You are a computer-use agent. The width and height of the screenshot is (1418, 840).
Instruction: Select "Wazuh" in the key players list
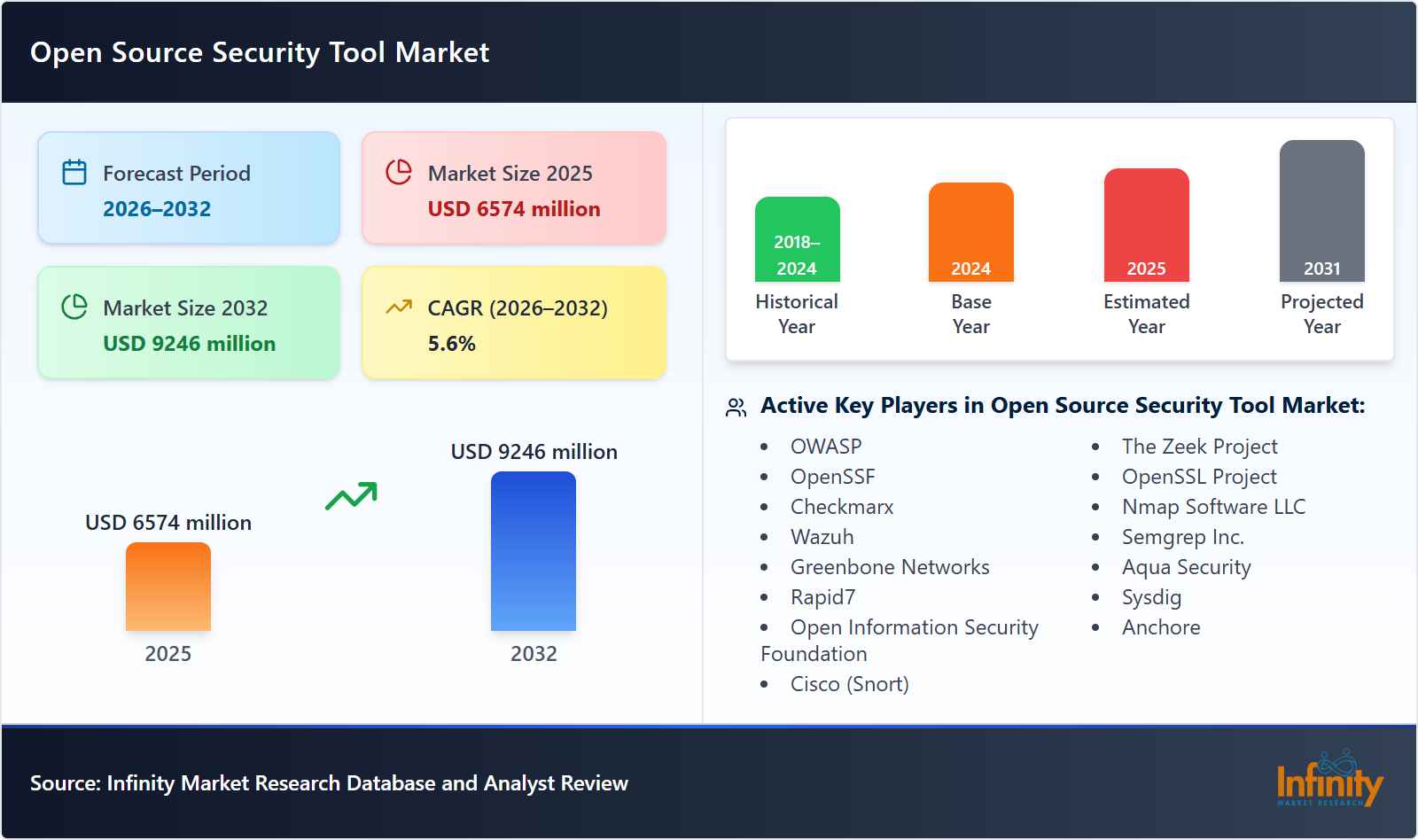822,537
